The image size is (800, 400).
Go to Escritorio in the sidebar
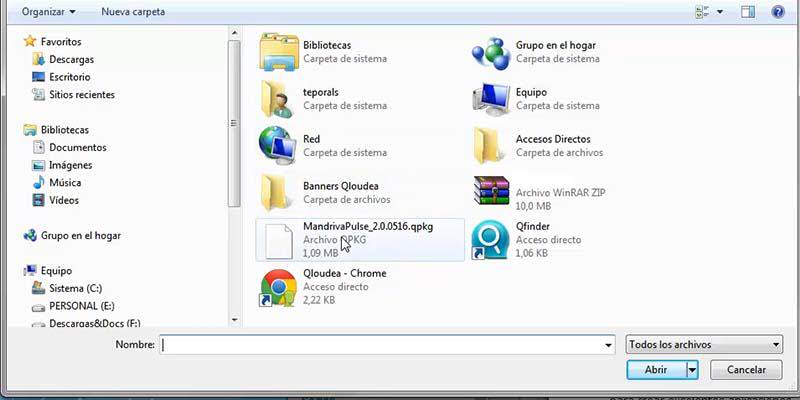(70, 77)
